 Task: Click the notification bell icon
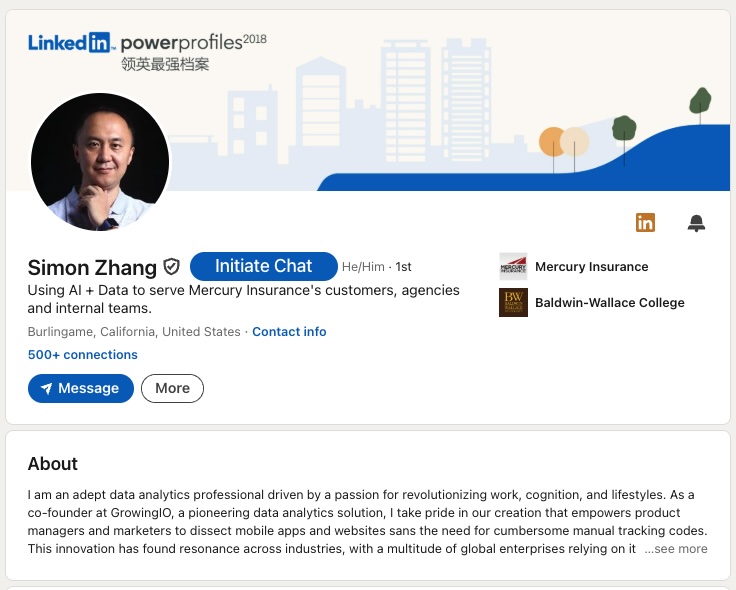click(x=696, y=223)
